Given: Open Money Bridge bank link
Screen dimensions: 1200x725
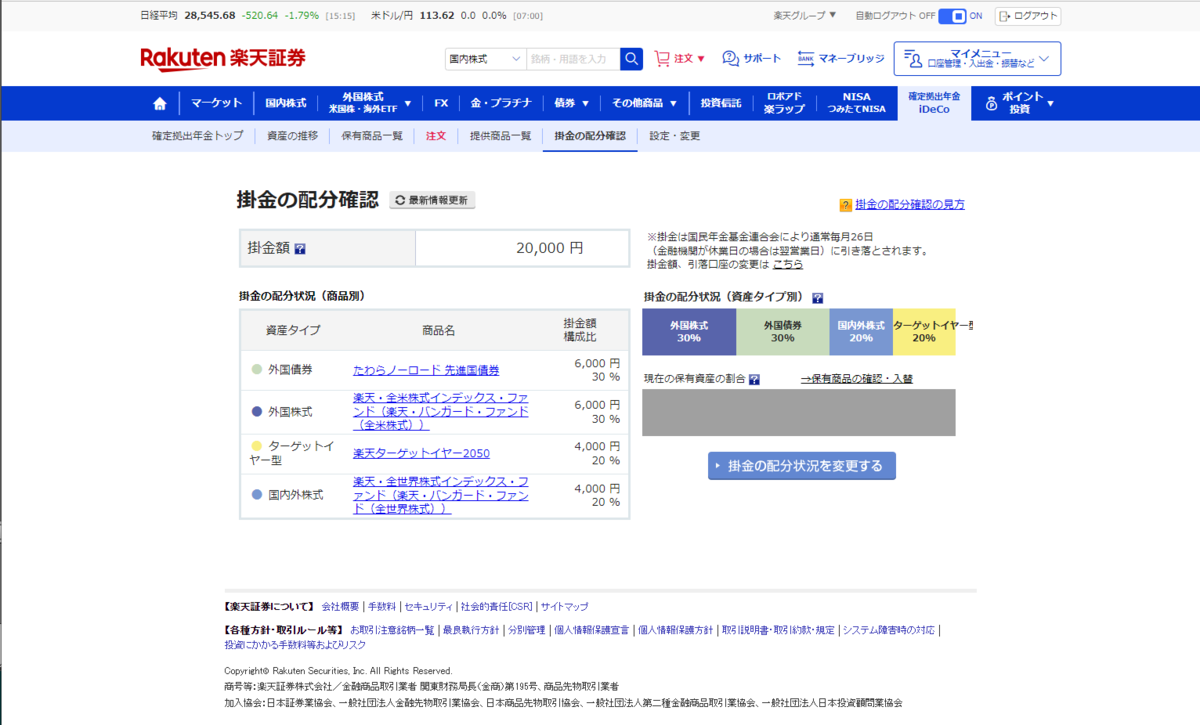Looking at the screenshot, I should (840, 59).
